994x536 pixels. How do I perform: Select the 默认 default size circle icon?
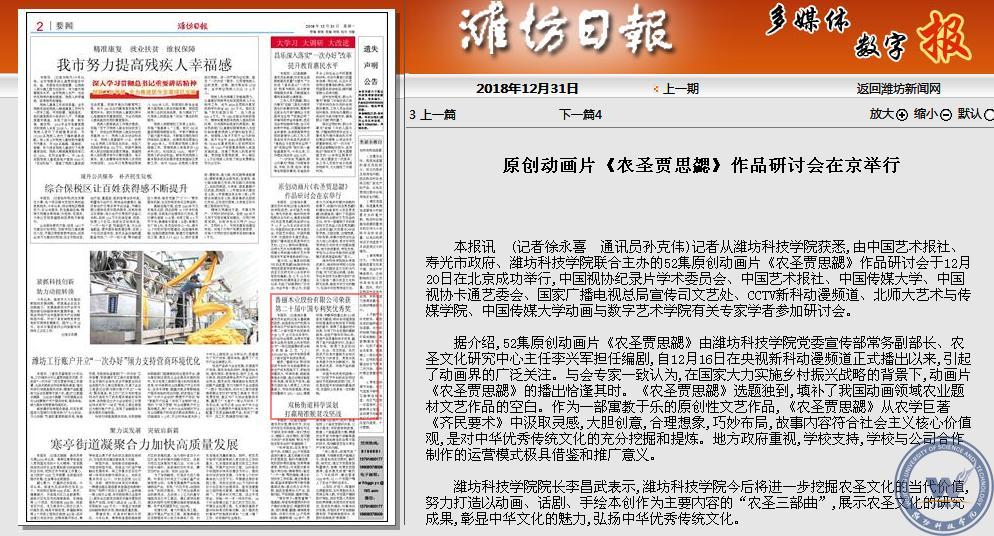pyautogui.click(x=989, y=115)
